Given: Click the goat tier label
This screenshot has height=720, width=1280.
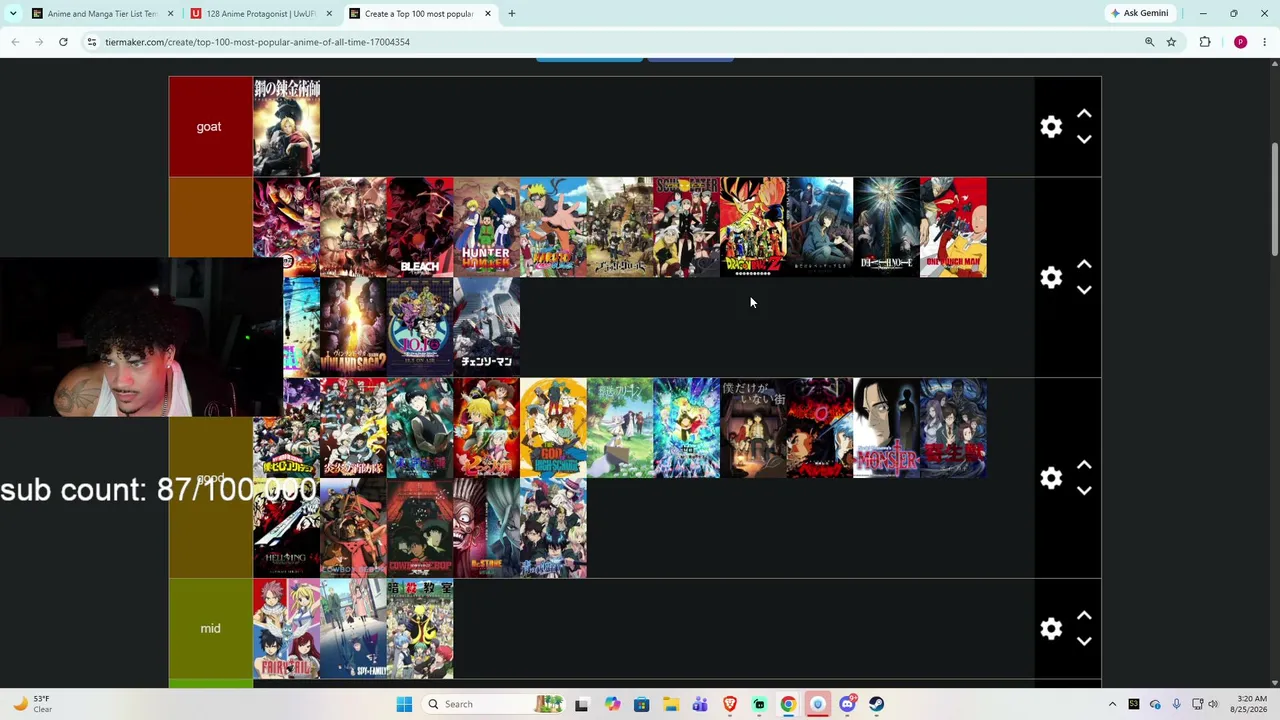Looking at the screenshot, I should coord(209,127).
